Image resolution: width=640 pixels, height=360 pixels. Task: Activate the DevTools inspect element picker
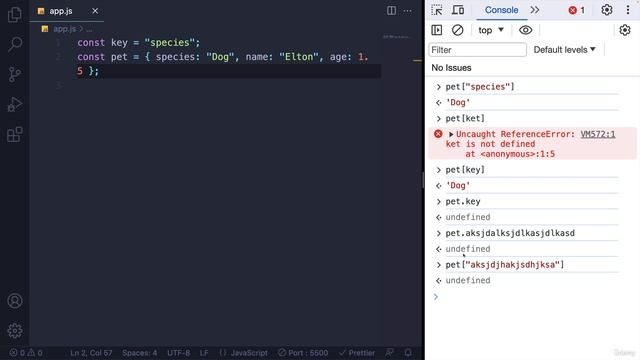[436, 10]
